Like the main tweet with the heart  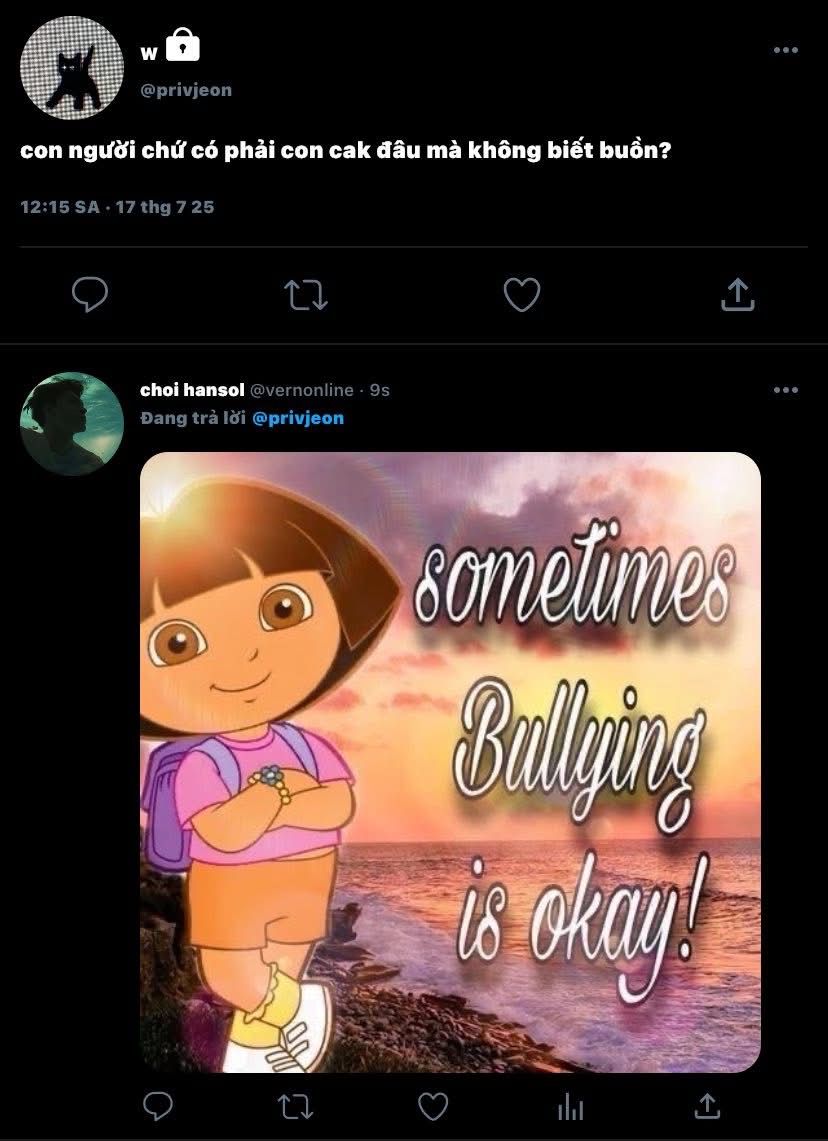click(x=521, y=295)
